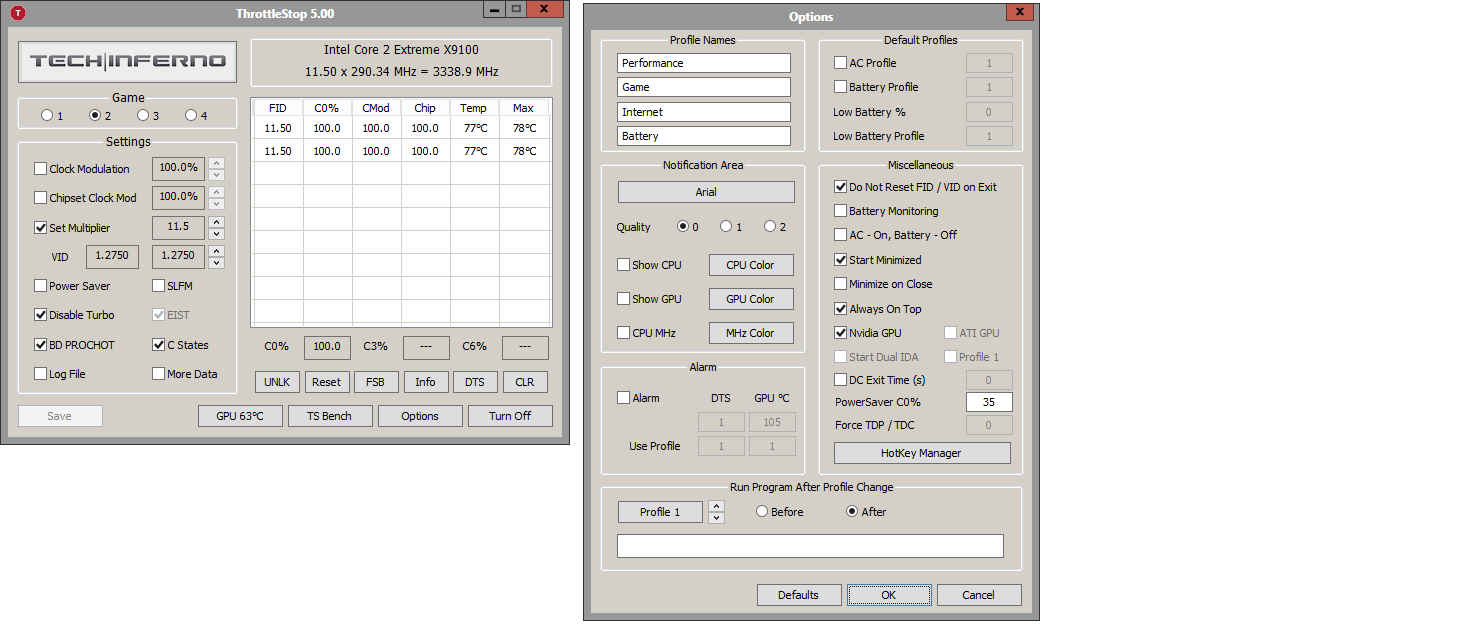
Task: Click the DTS button under the table
Action: pos(475,382)
